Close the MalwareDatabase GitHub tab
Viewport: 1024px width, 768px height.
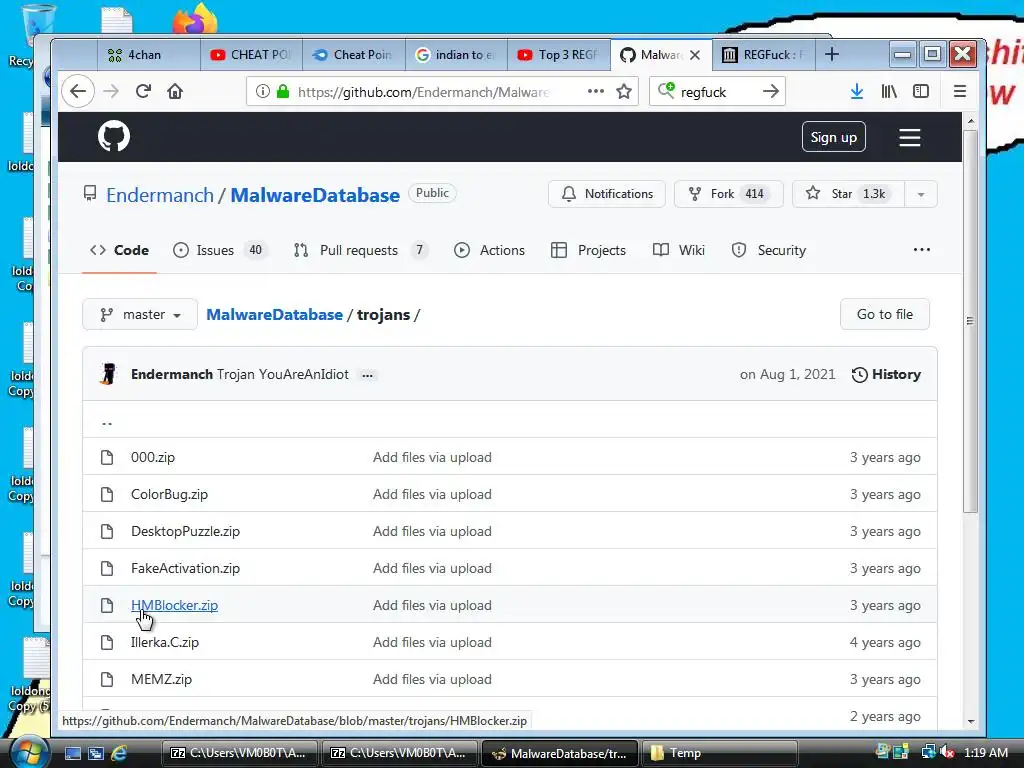(695, 55)
